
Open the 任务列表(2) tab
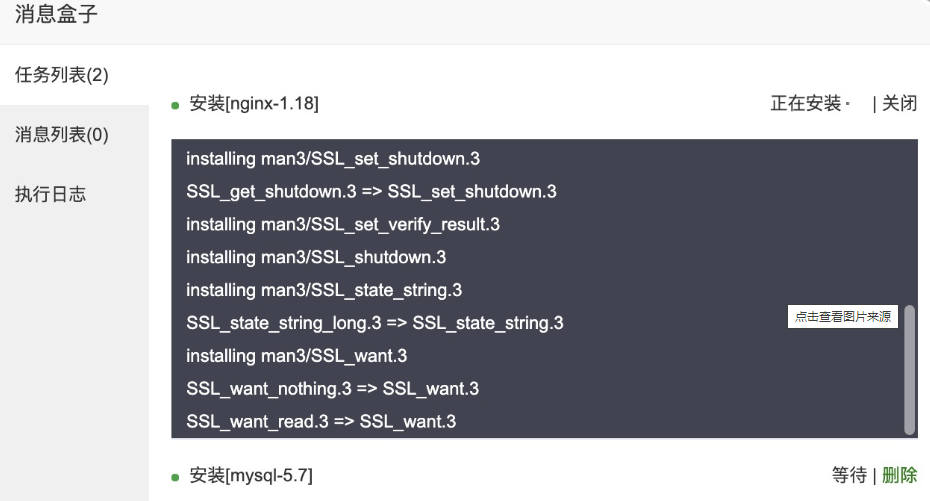[62, 75]
